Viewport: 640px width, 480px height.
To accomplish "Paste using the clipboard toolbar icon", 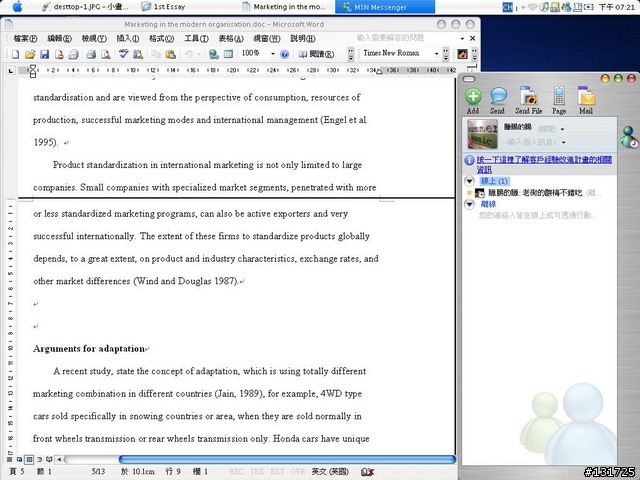I will [x=171, y=54].
